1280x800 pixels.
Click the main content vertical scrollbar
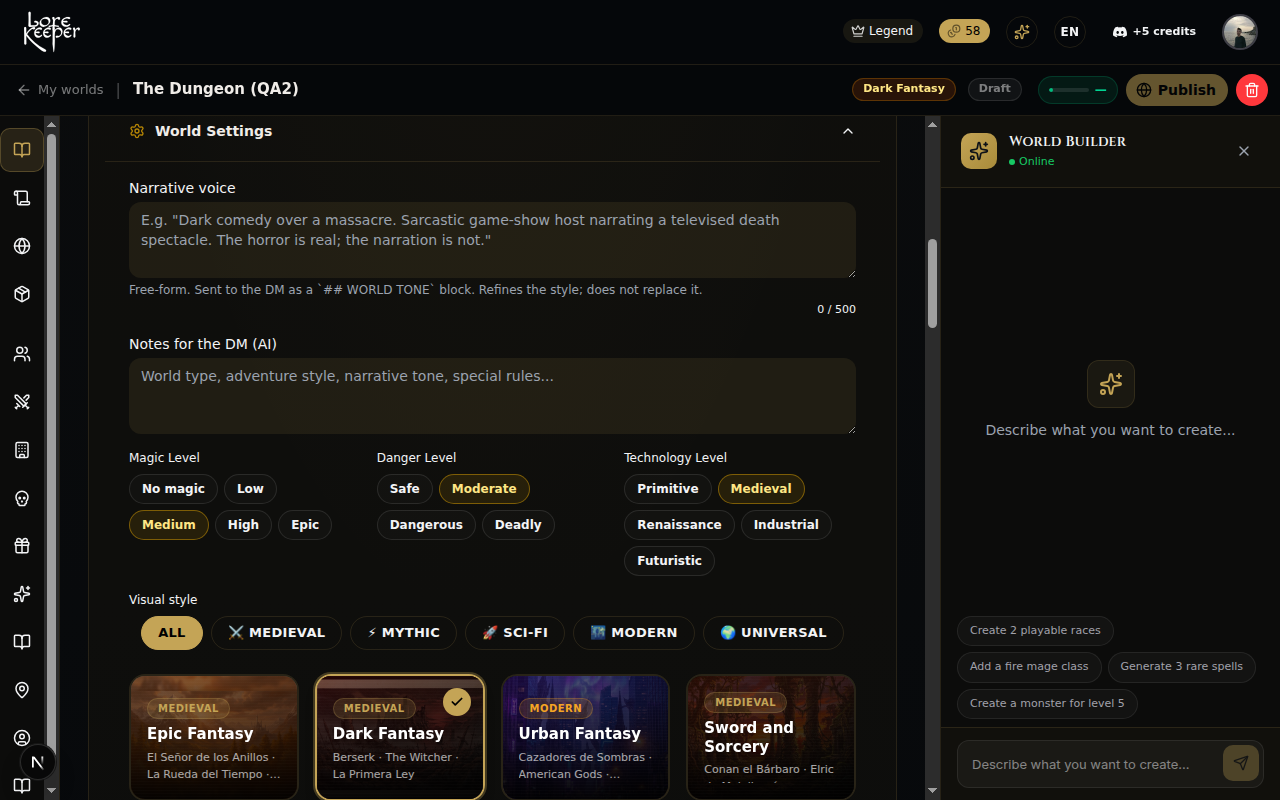pos(932,283)
